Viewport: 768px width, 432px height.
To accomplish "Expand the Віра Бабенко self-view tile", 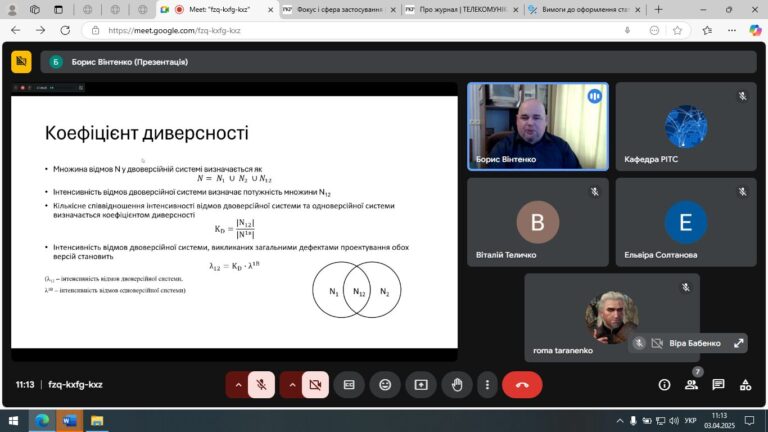I will [x=739, y=343].
